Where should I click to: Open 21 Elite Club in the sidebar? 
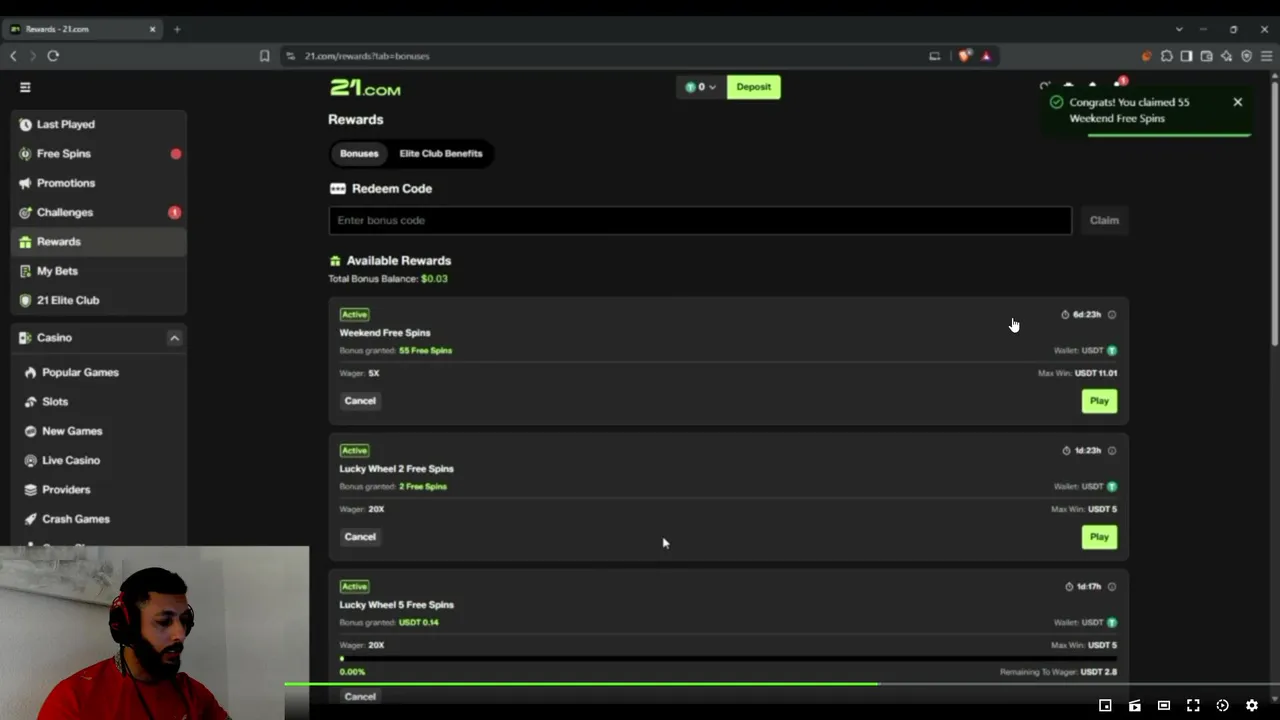tap(98, 300)
